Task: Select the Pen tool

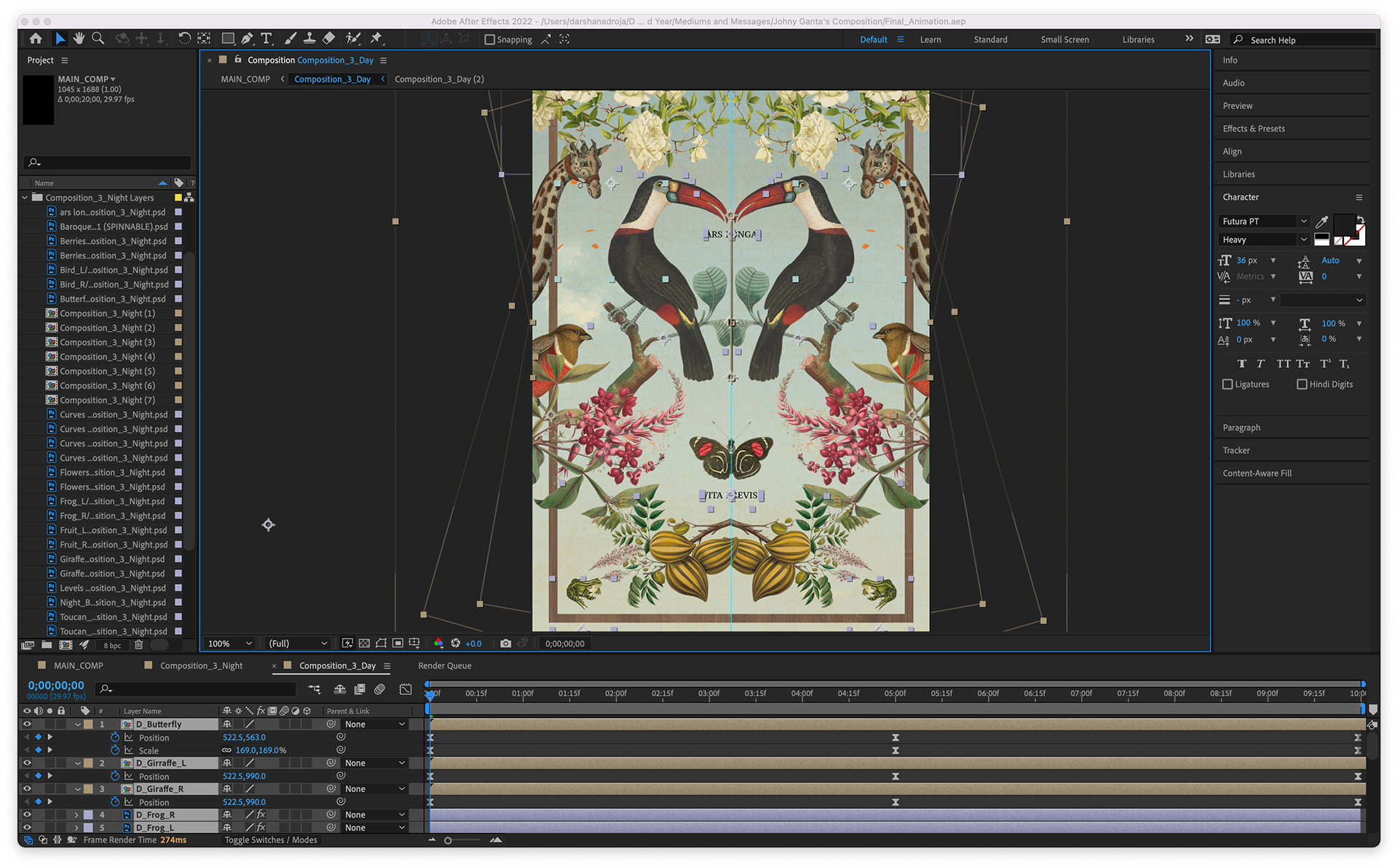Action: tap(247, 39)
